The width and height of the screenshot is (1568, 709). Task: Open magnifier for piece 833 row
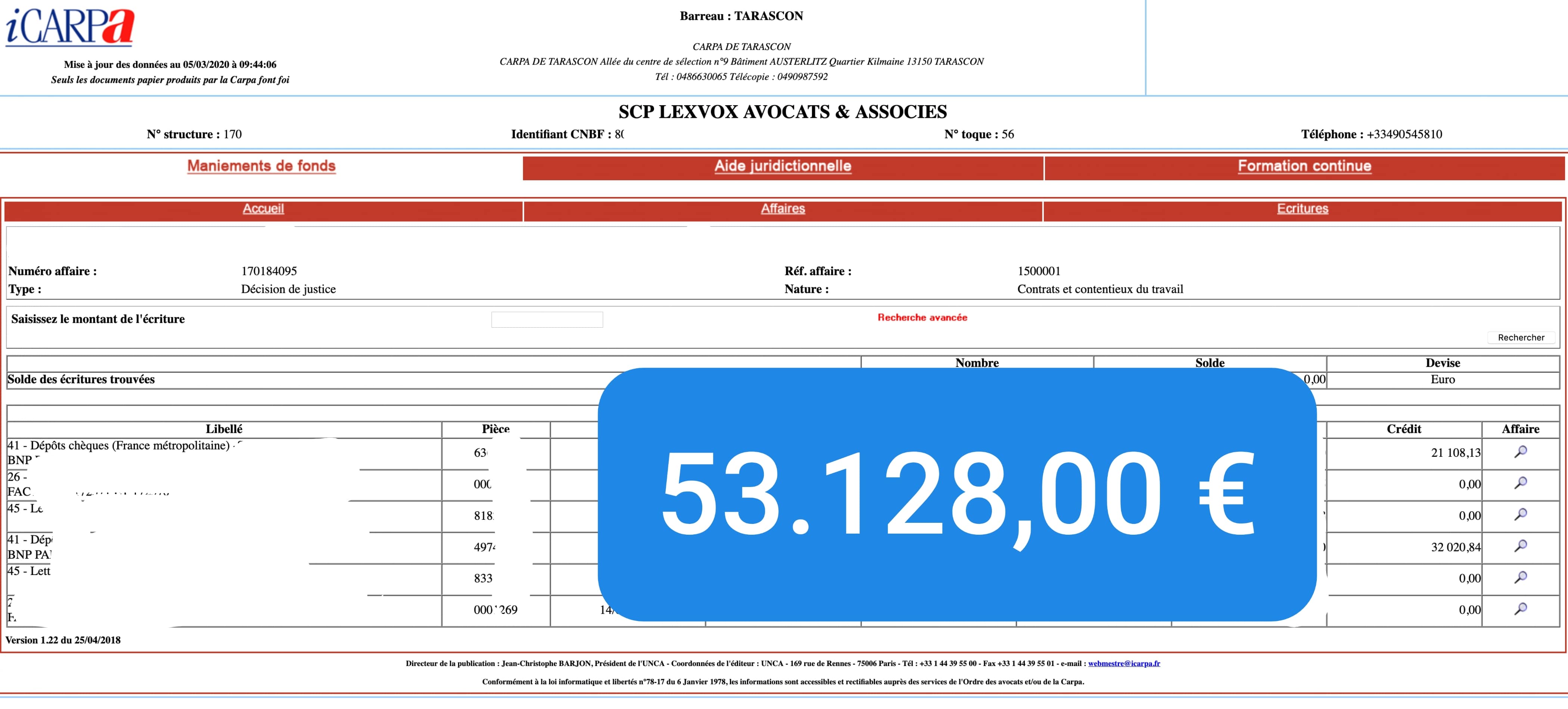(1521, 578)
